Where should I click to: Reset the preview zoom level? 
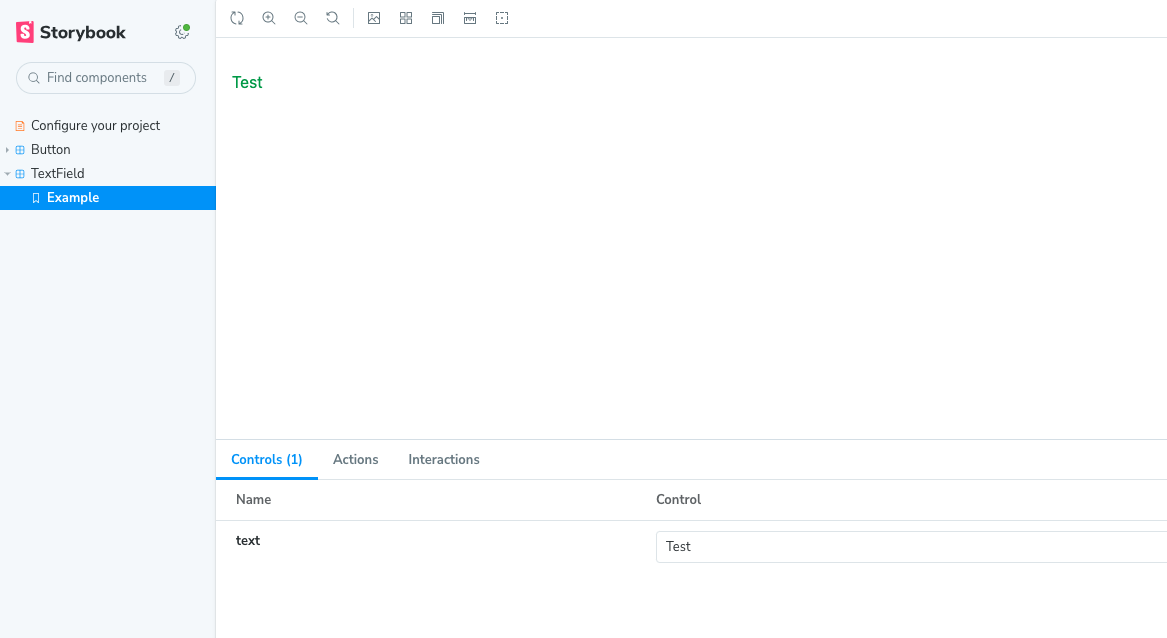[333, 18]
